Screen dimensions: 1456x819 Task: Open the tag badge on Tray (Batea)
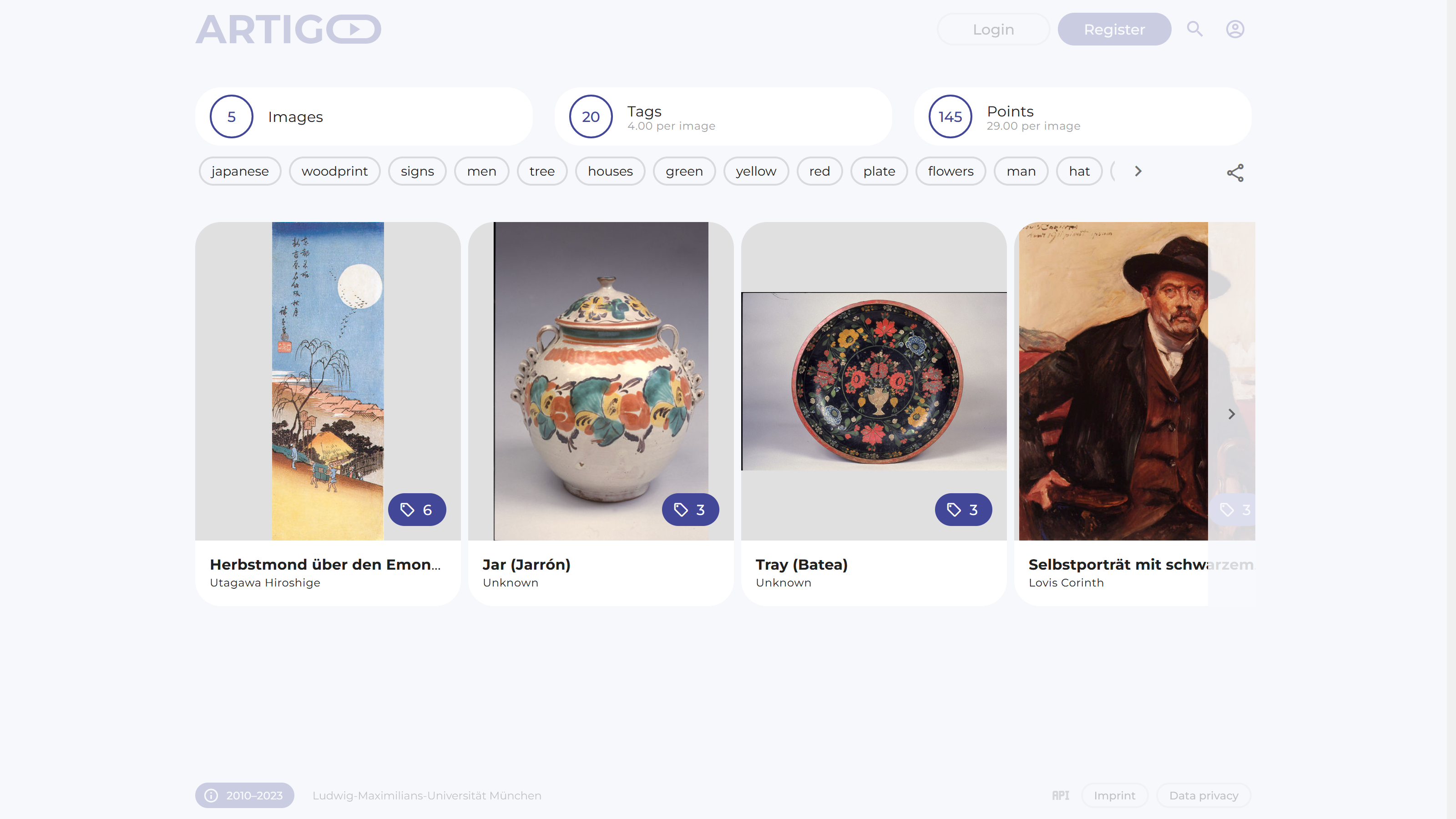click(963, 510)
